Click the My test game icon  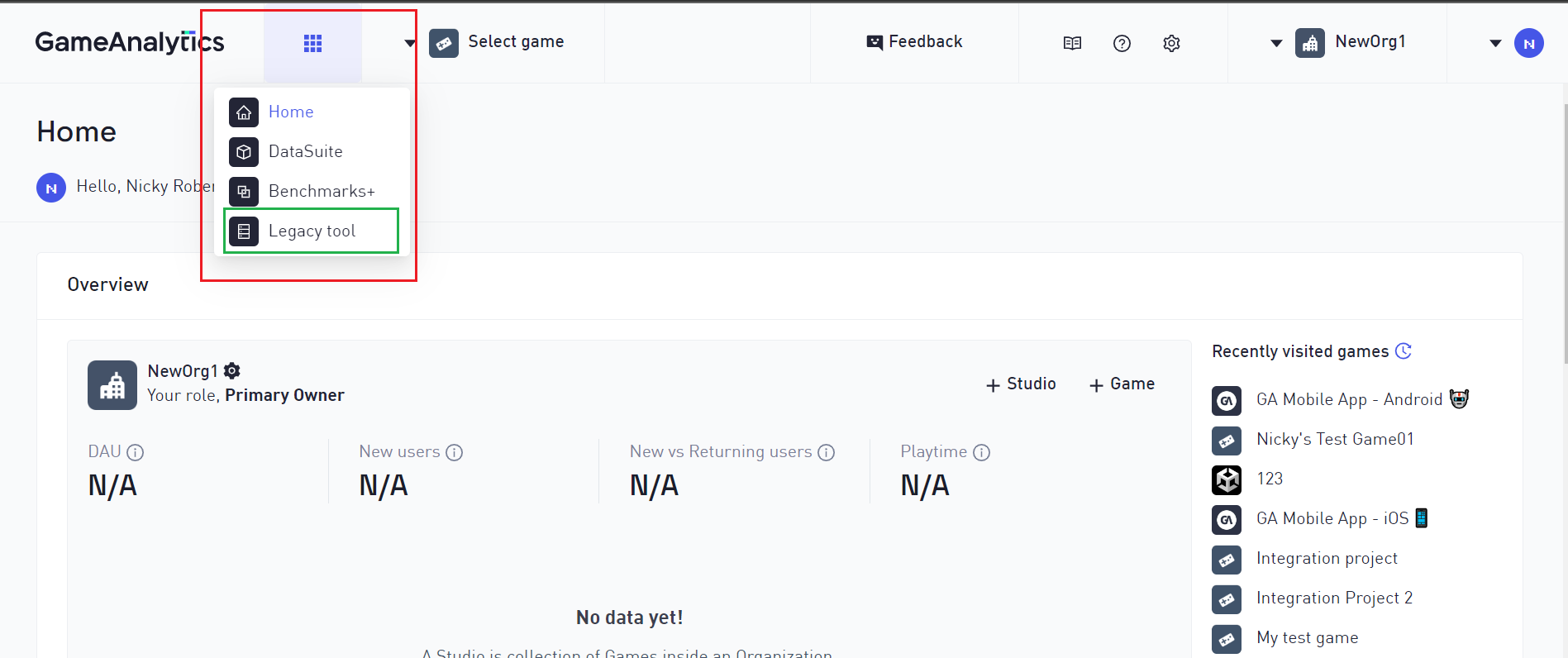tap(1227, 639)
